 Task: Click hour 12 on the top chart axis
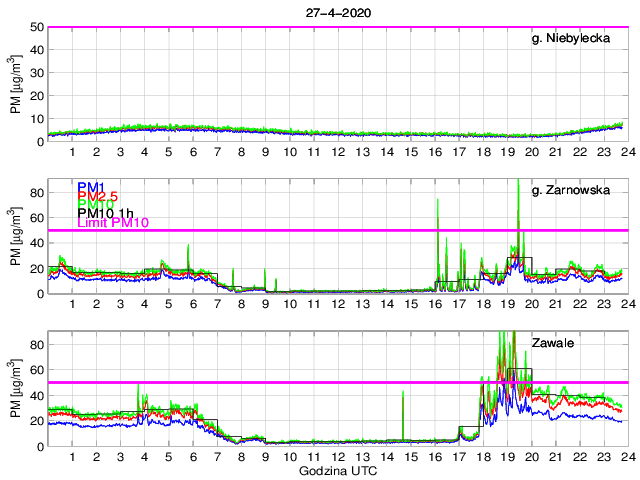click(x=338, y=152)
